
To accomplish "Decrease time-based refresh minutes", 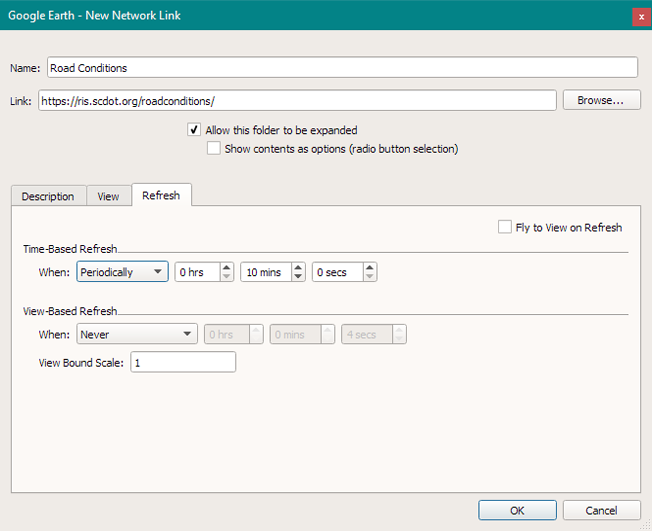I will coord(298,277).
